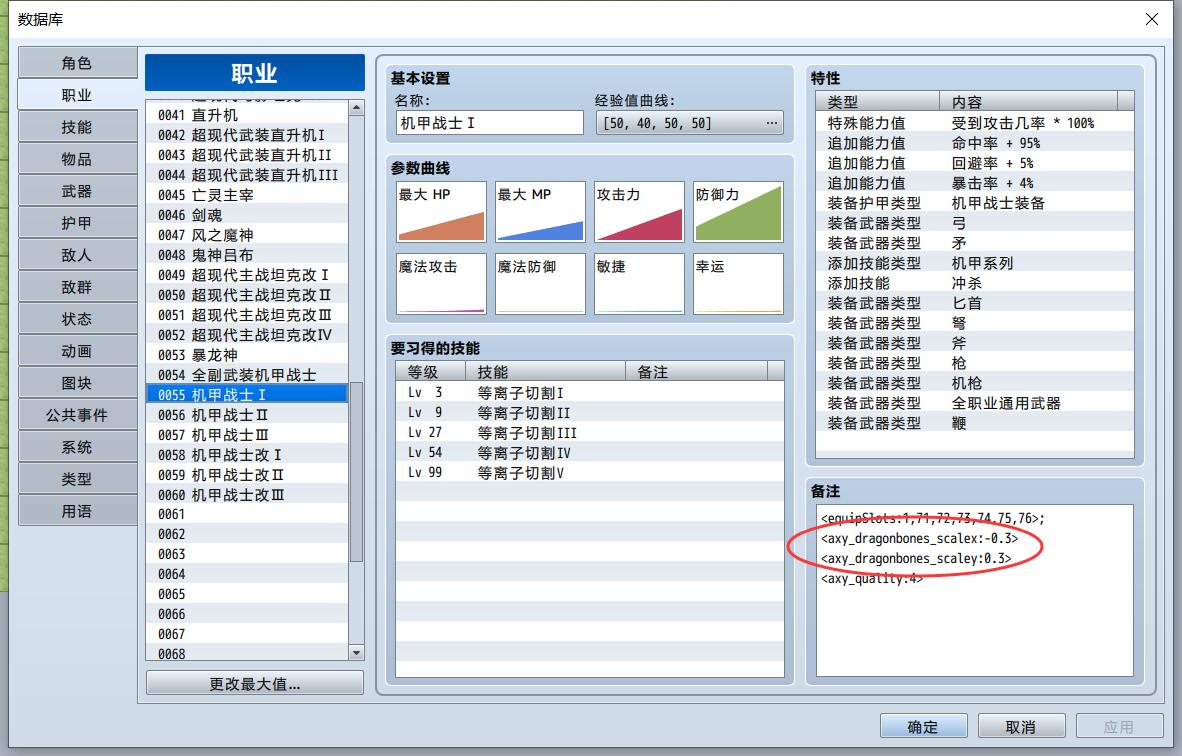Open the 敏捷 parameter curve
Image resolution: width=1182 pixels, height=756 pixels.
pos(639,283)
